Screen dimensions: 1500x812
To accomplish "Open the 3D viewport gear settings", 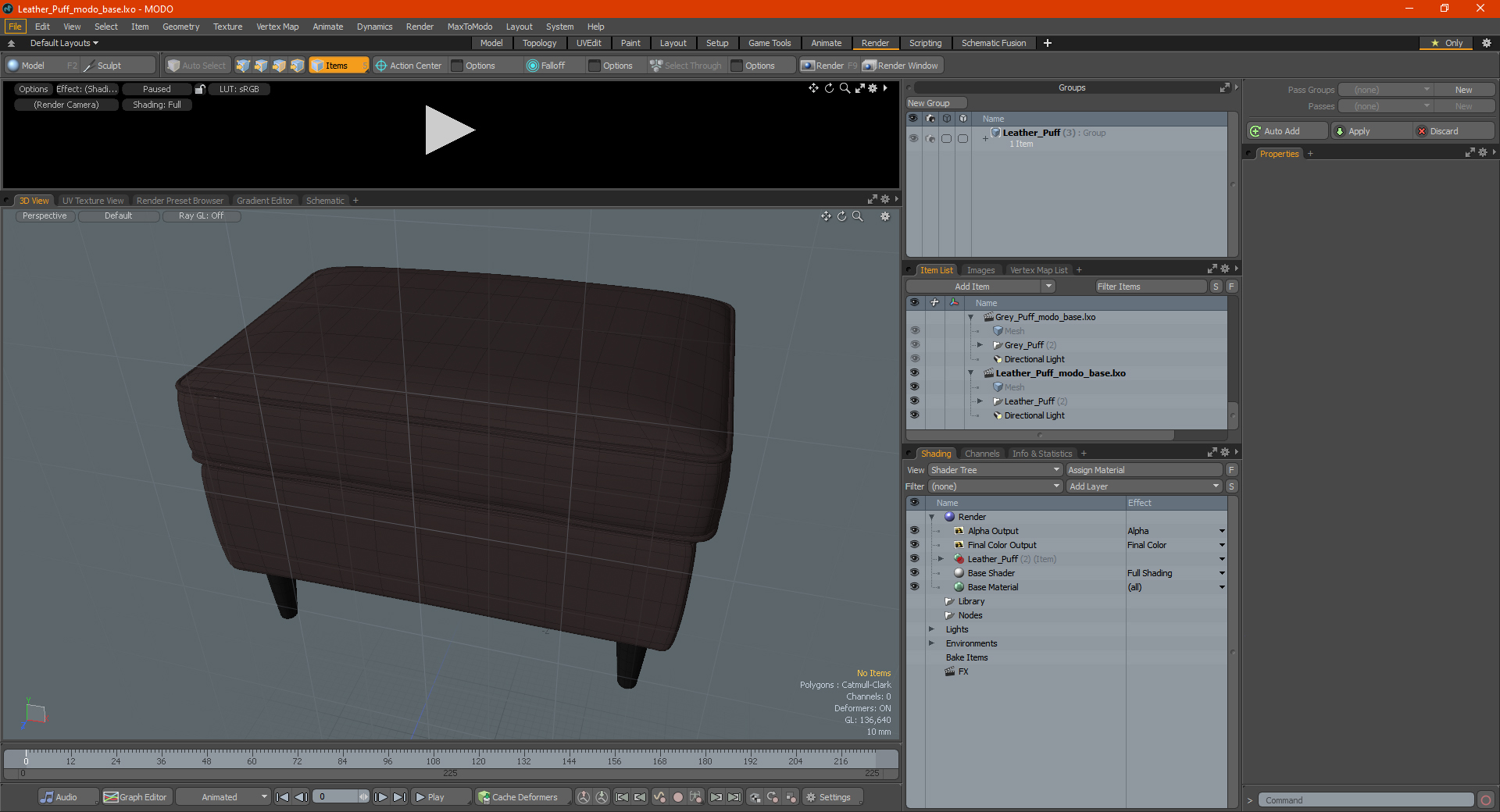I will click(885, 216).
